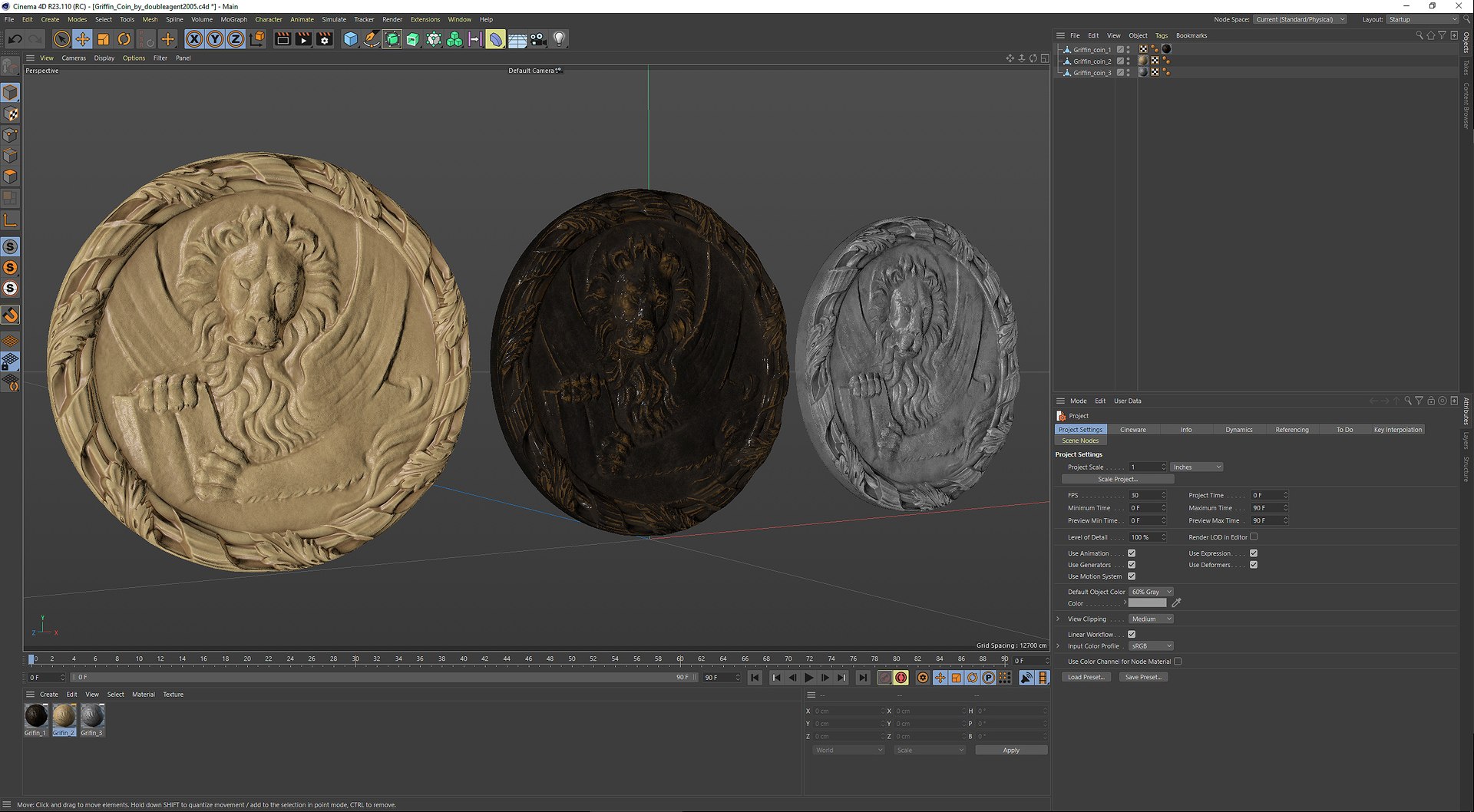Image resolution: width=1474 pixels, height=812 pixels.
Task: Open the Inches units dropdown
Action: [1196, 467]
